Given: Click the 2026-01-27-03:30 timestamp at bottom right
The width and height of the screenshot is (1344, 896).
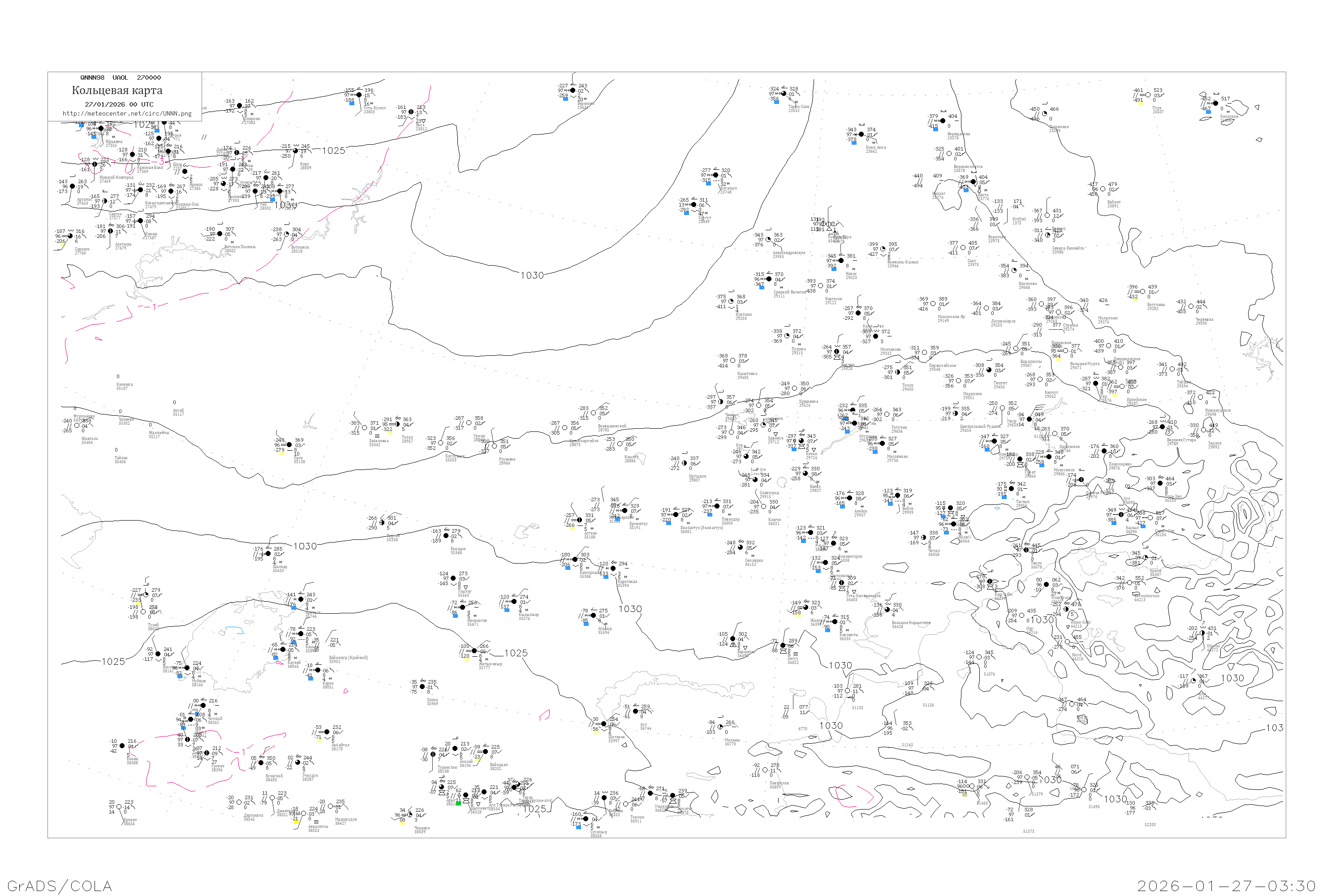Looking at the screenshot, I should 1226,886.
